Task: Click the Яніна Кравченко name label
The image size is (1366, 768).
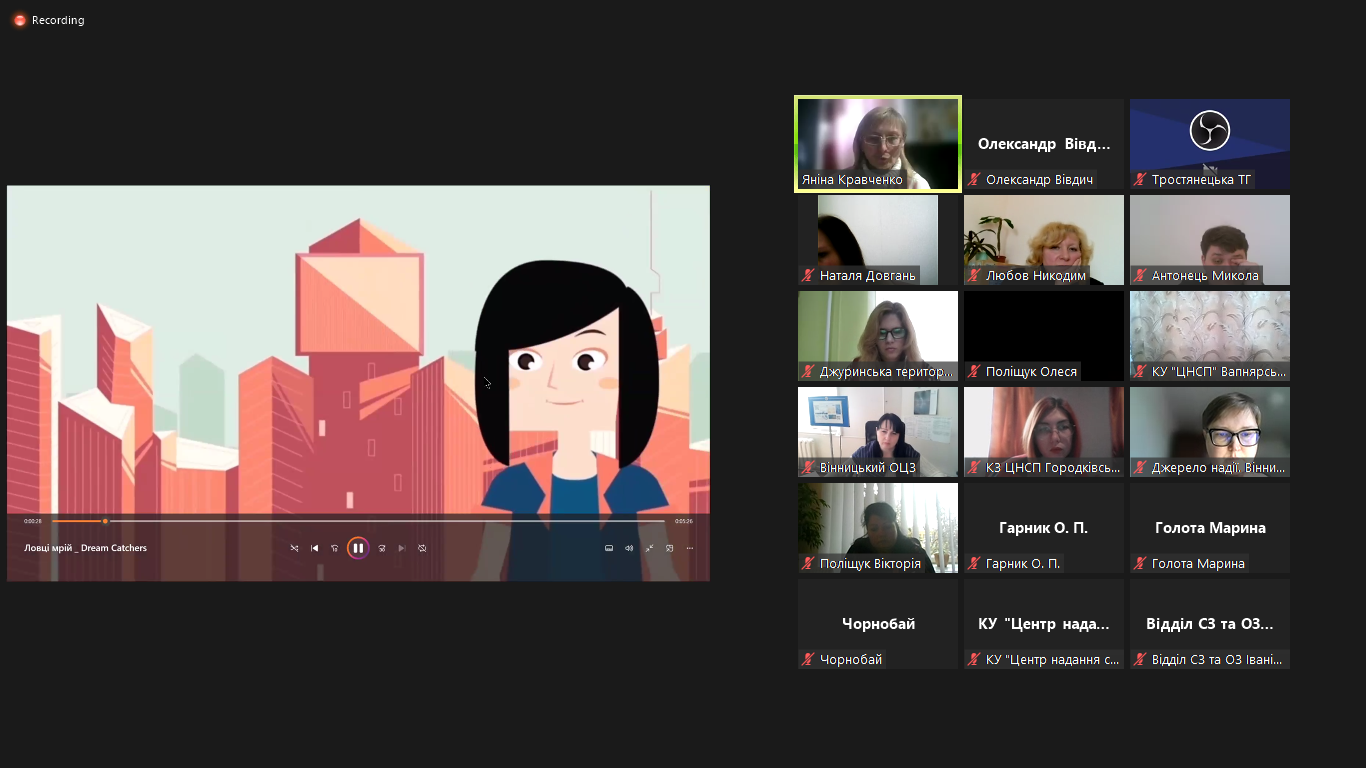Action: 852,180
